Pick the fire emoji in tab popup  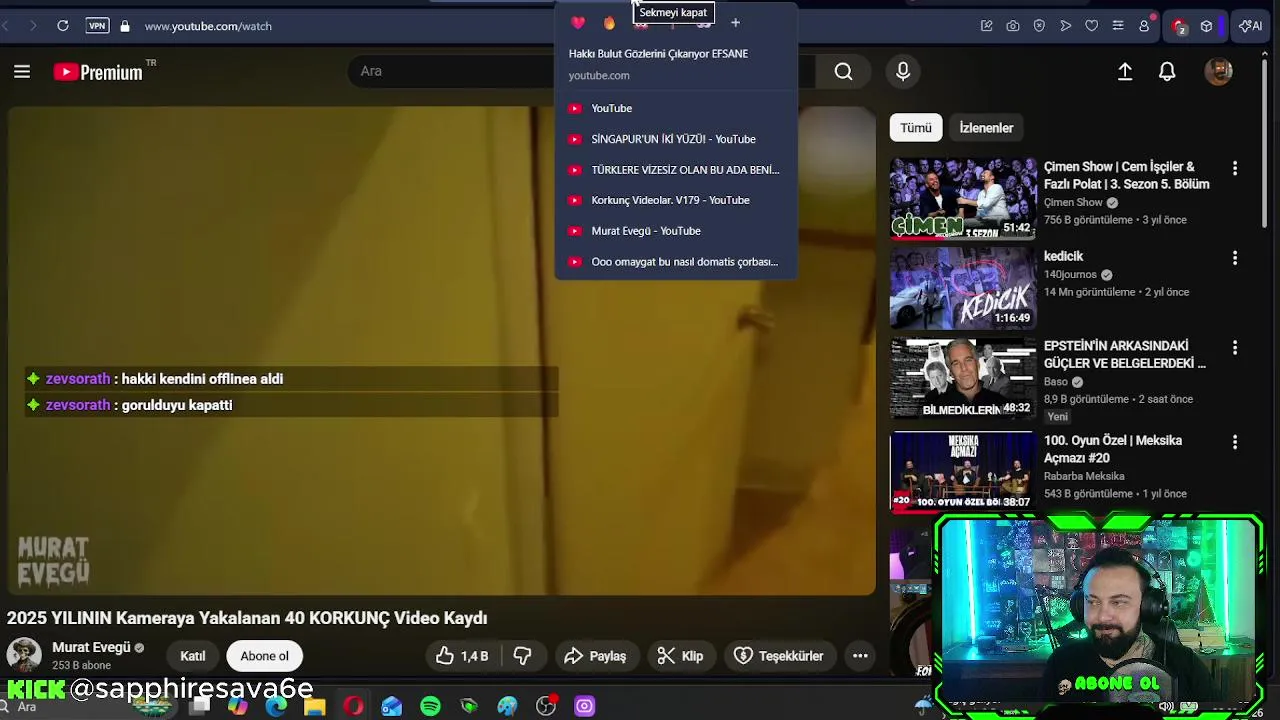point(609,23)
